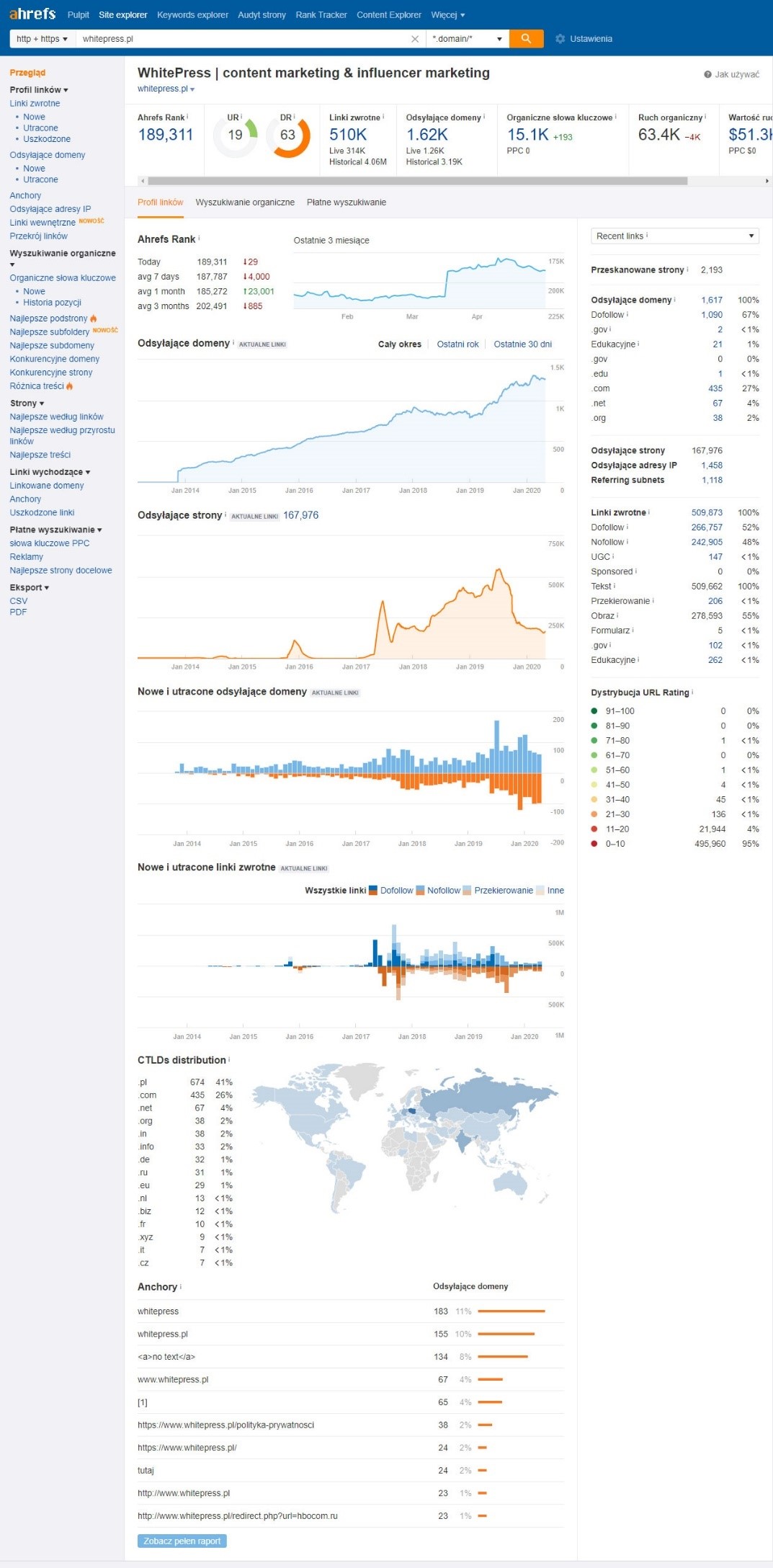Open the http + https protocol dropdown
Image resolution: width=773 pixels, height=1568 pixels.
click(x=42, y=39)
